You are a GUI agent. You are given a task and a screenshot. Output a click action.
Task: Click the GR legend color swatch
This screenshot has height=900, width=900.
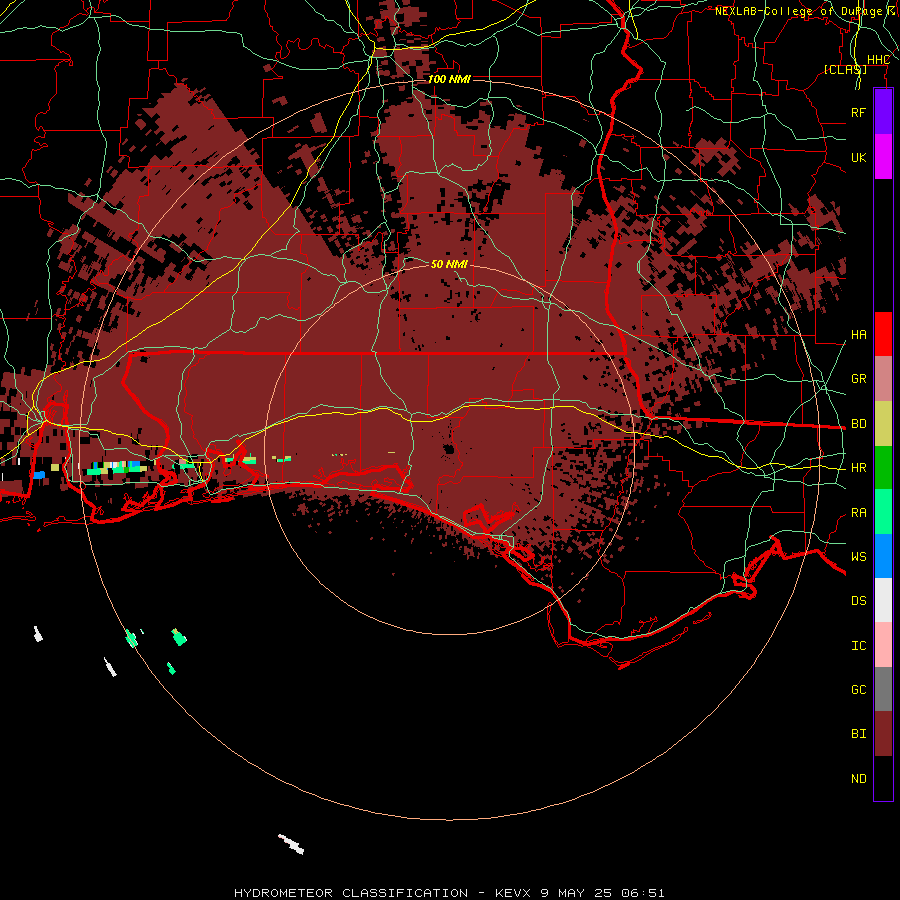tap(883, 379)
